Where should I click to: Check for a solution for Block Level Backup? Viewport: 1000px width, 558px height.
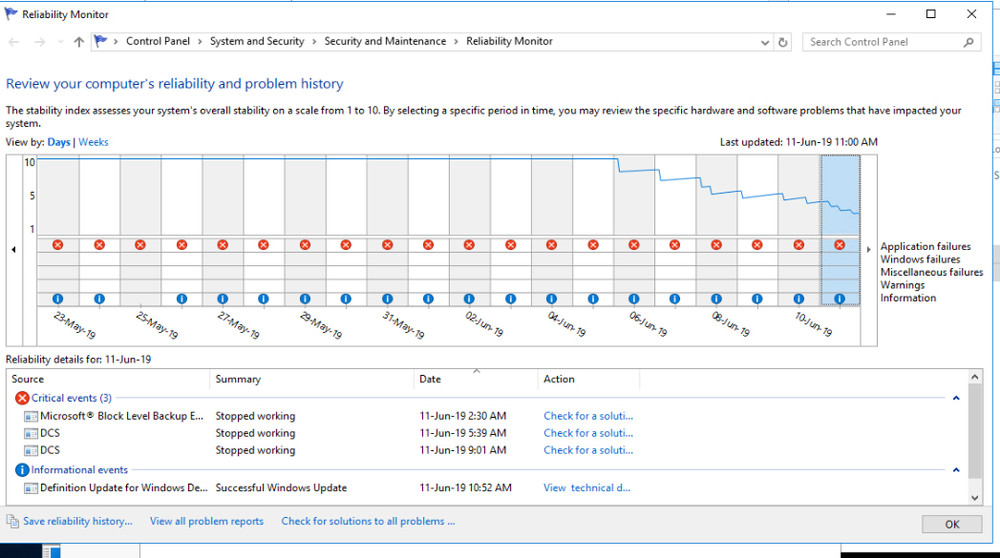coord(588,416)
